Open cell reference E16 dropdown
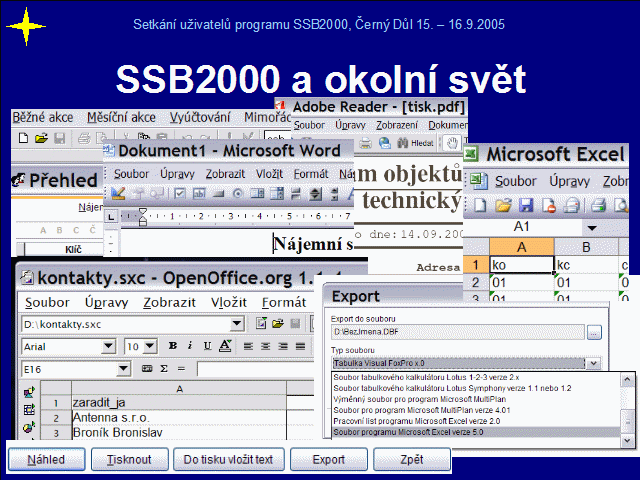 pos(123,369)
